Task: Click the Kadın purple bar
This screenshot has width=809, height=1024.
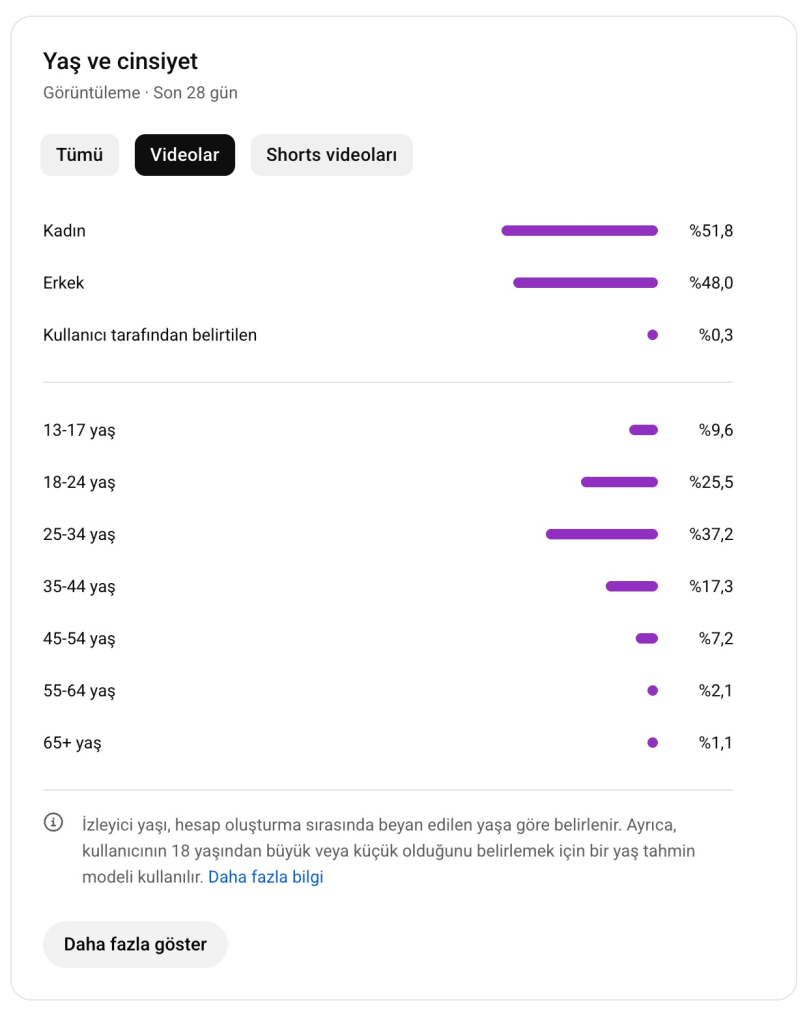Action: point(580,231)
